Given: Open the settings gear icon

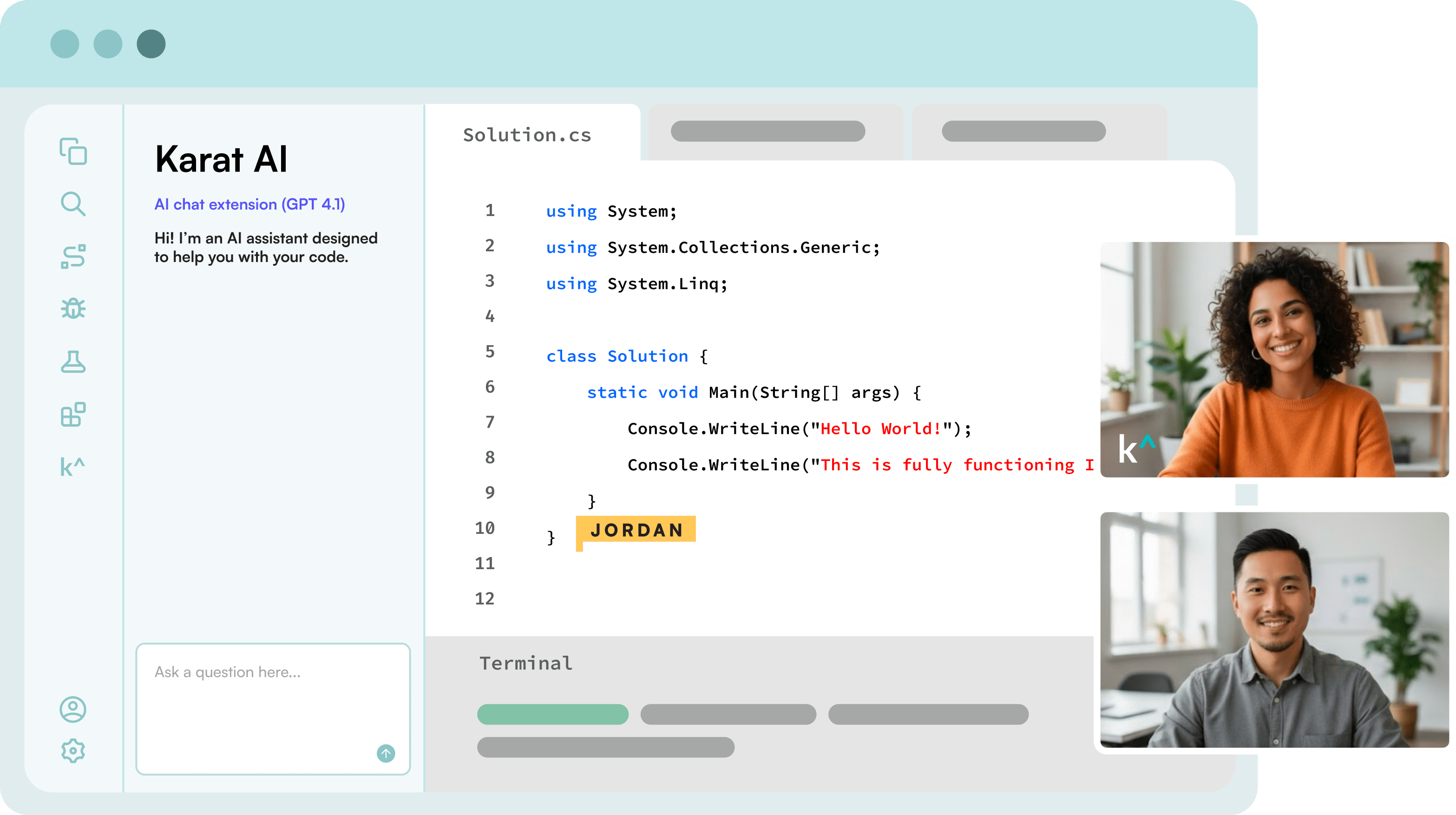Looking at the screenshot, I should click(x=73, y=750).
